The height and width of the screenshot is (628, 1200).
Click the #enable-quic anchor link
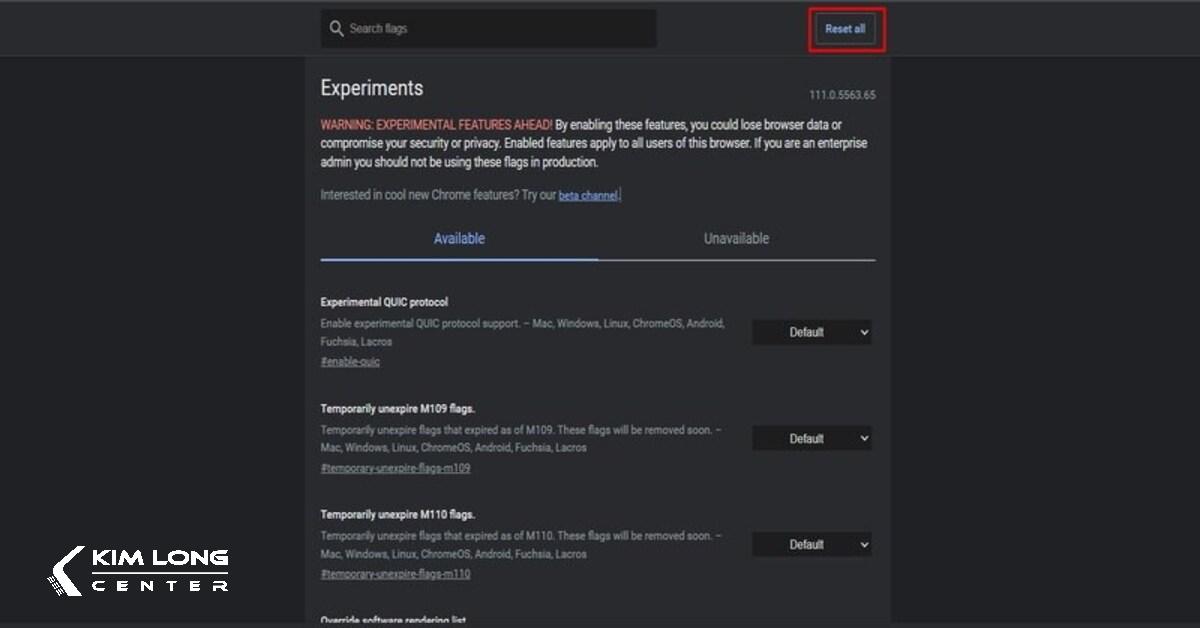pyautogui.click(x=350, y=362)
